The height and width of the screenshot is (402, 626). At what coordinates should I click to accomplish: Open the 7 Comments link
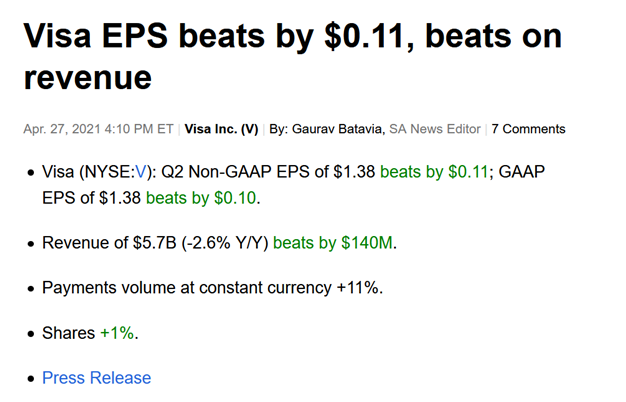coord(528,129)
